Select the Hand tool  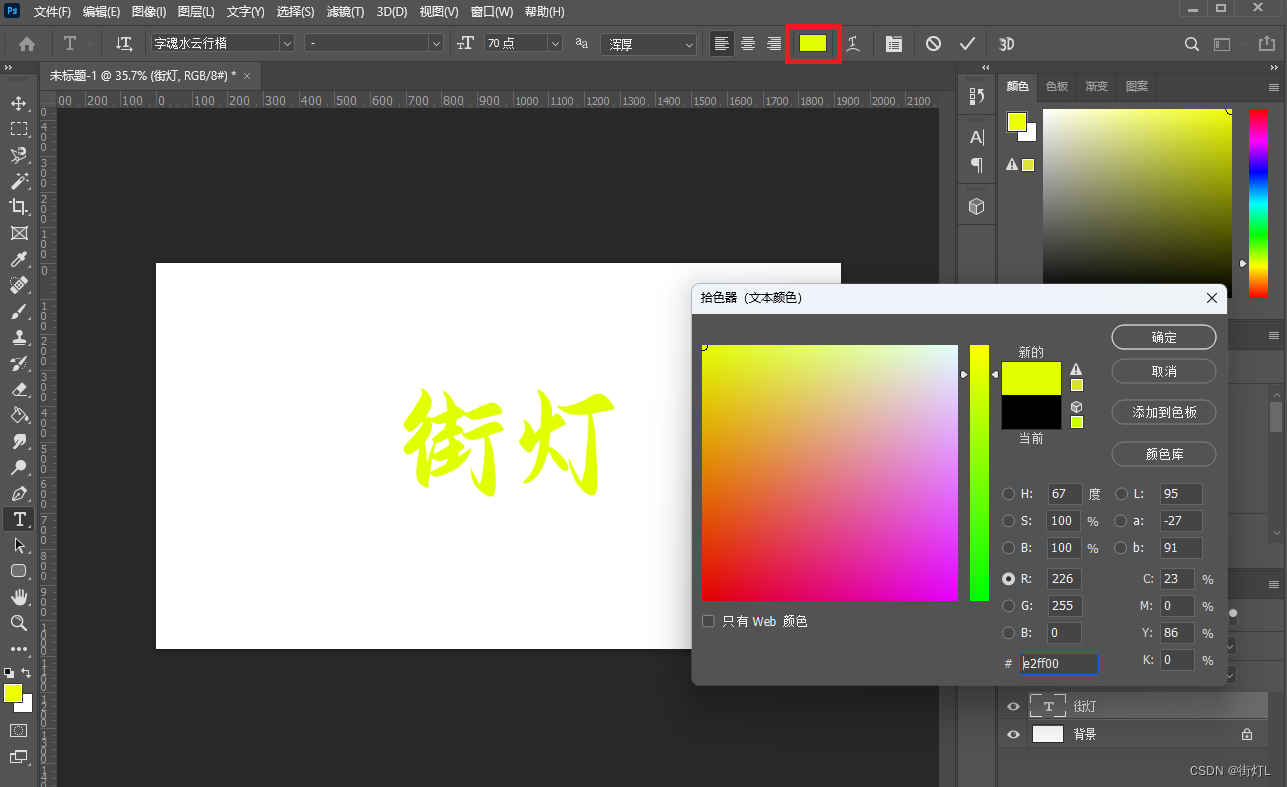point(19,597)
